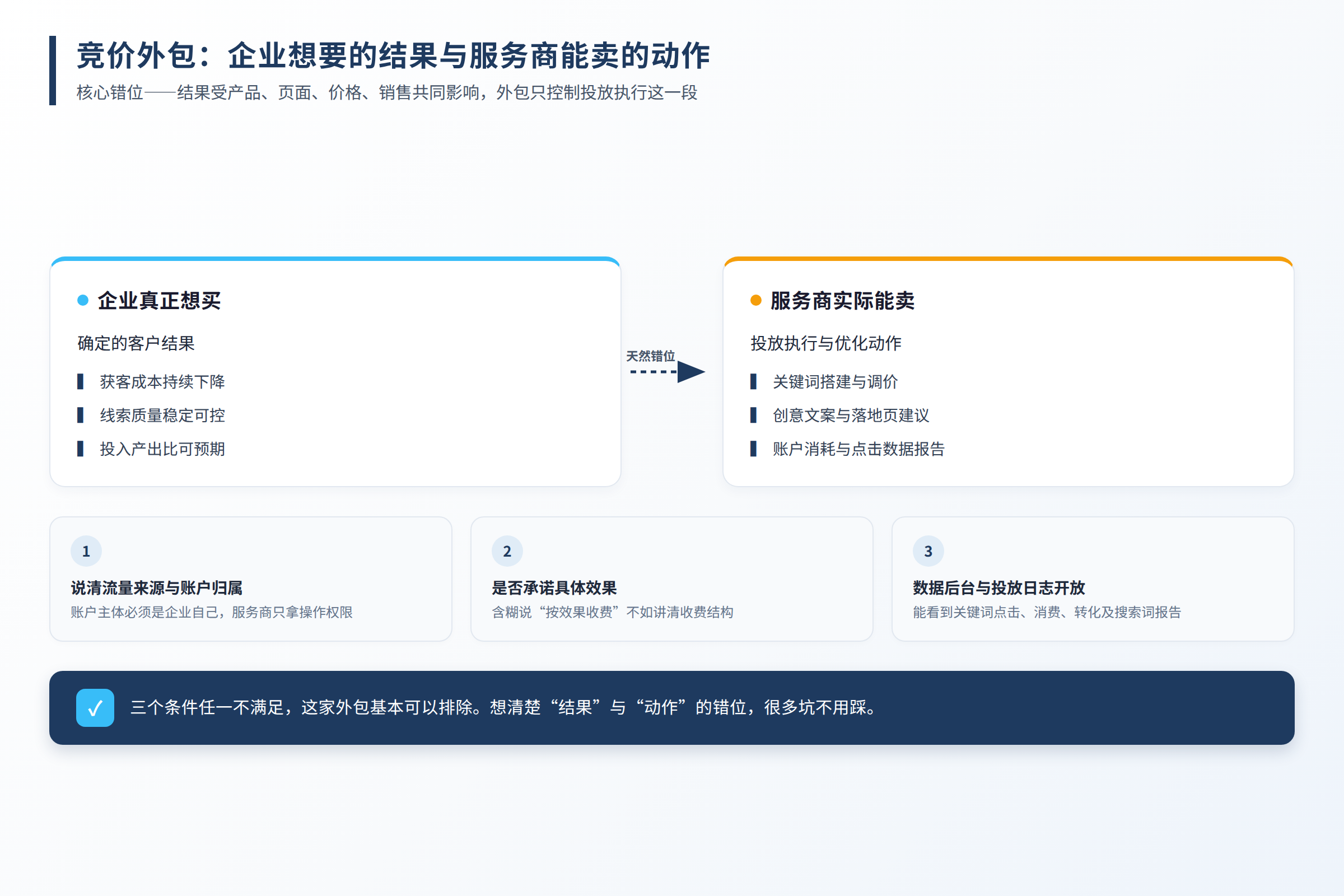The image size is (1344, 896).
Task: Select the main title 竞价外包 heading
Action: point(393,55)
